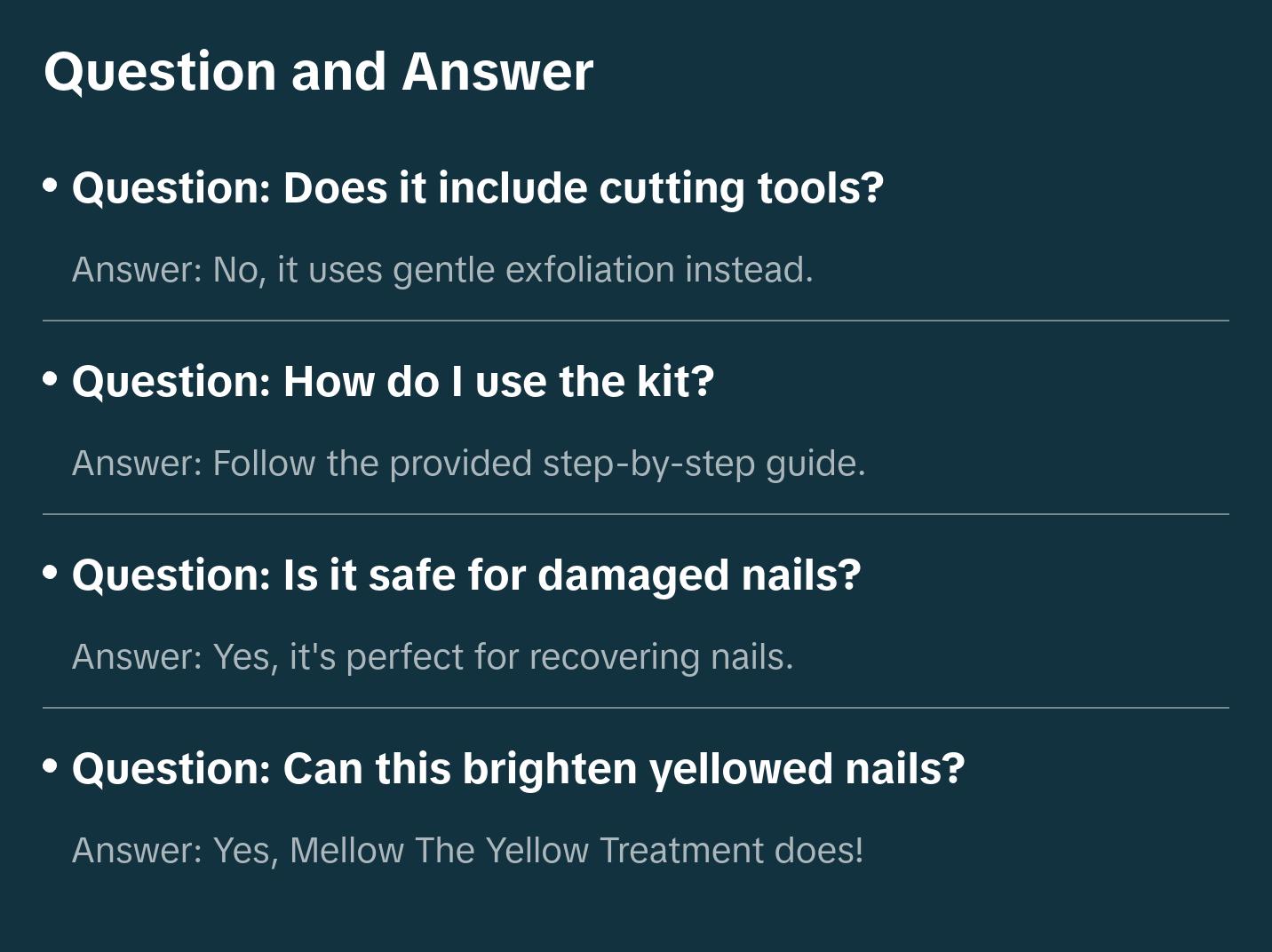The width and height of the screenshot is (1272, 952).
Task: Click the 'Answer:' label under the yellowed nails question
Action: [x=138, y=851]
